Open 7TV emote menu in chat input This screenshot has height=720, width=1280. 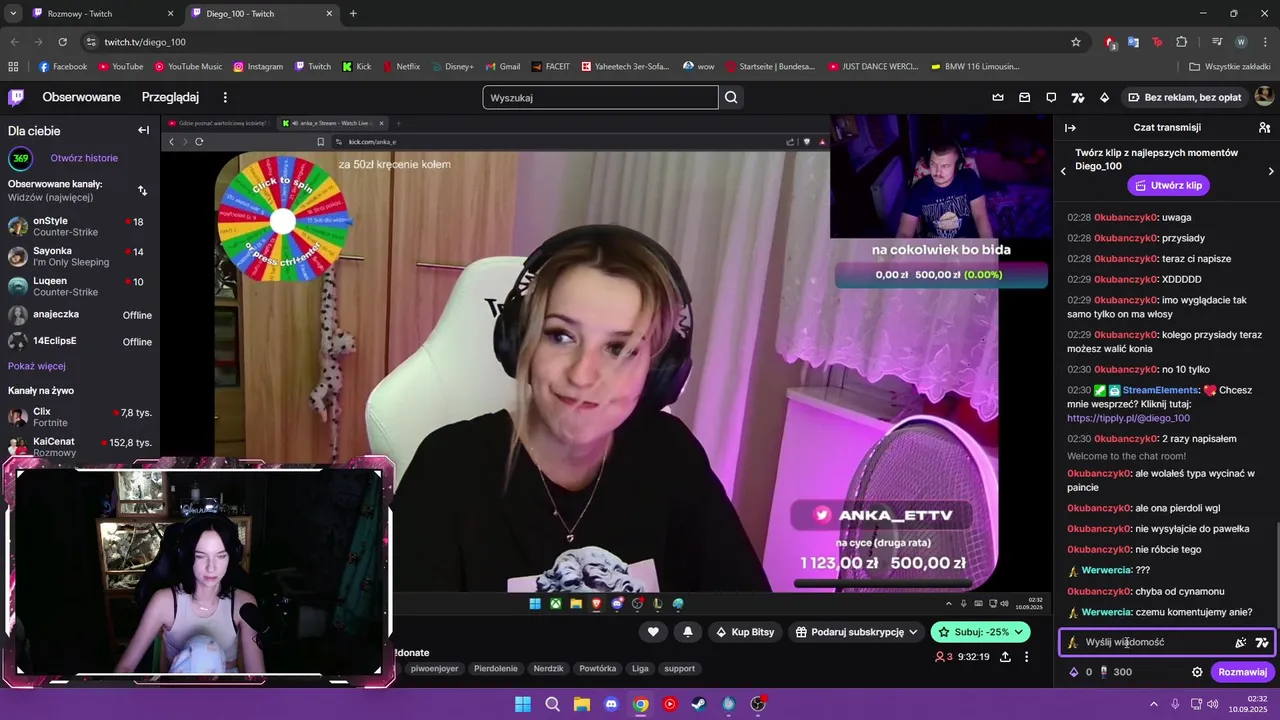(x=1262, y=642)
